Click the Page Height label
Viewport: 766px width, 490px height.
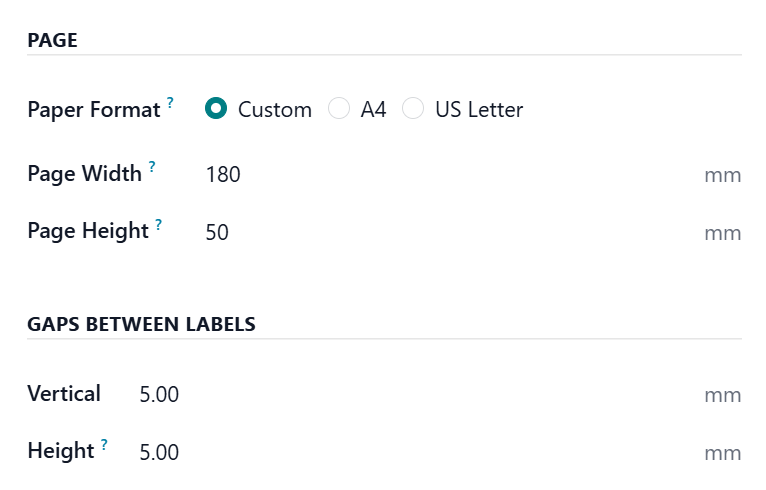coord(88,231)
